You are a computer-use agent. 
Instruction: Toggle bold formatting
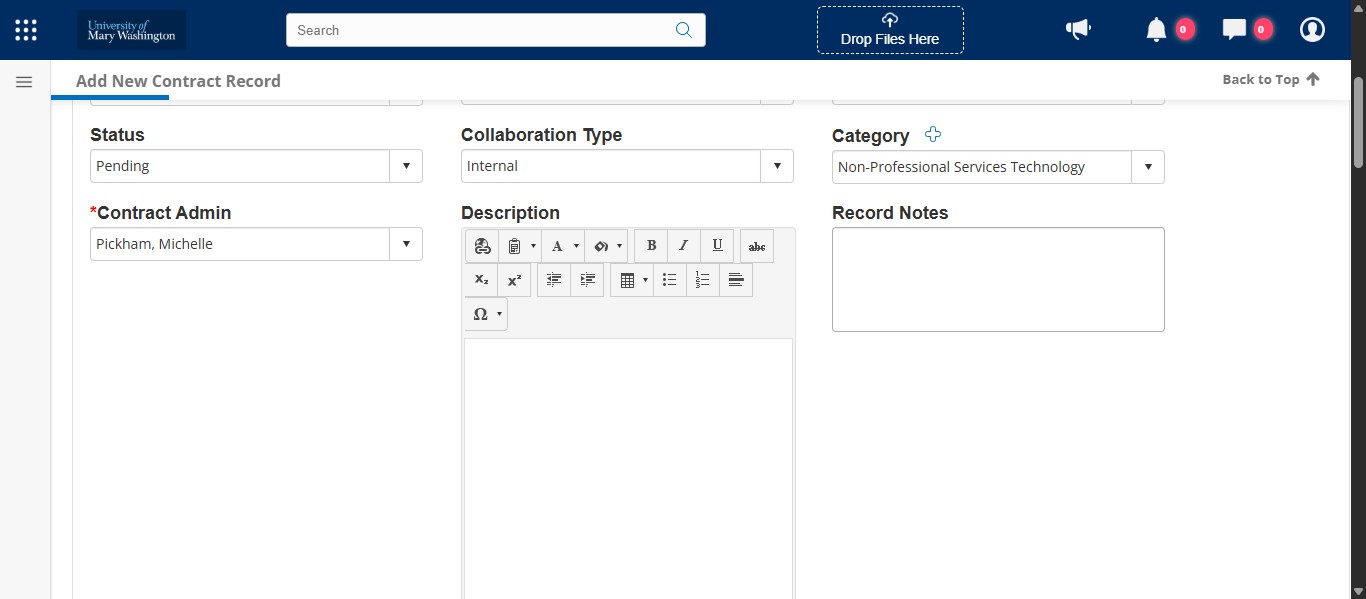tap(651, 245)
